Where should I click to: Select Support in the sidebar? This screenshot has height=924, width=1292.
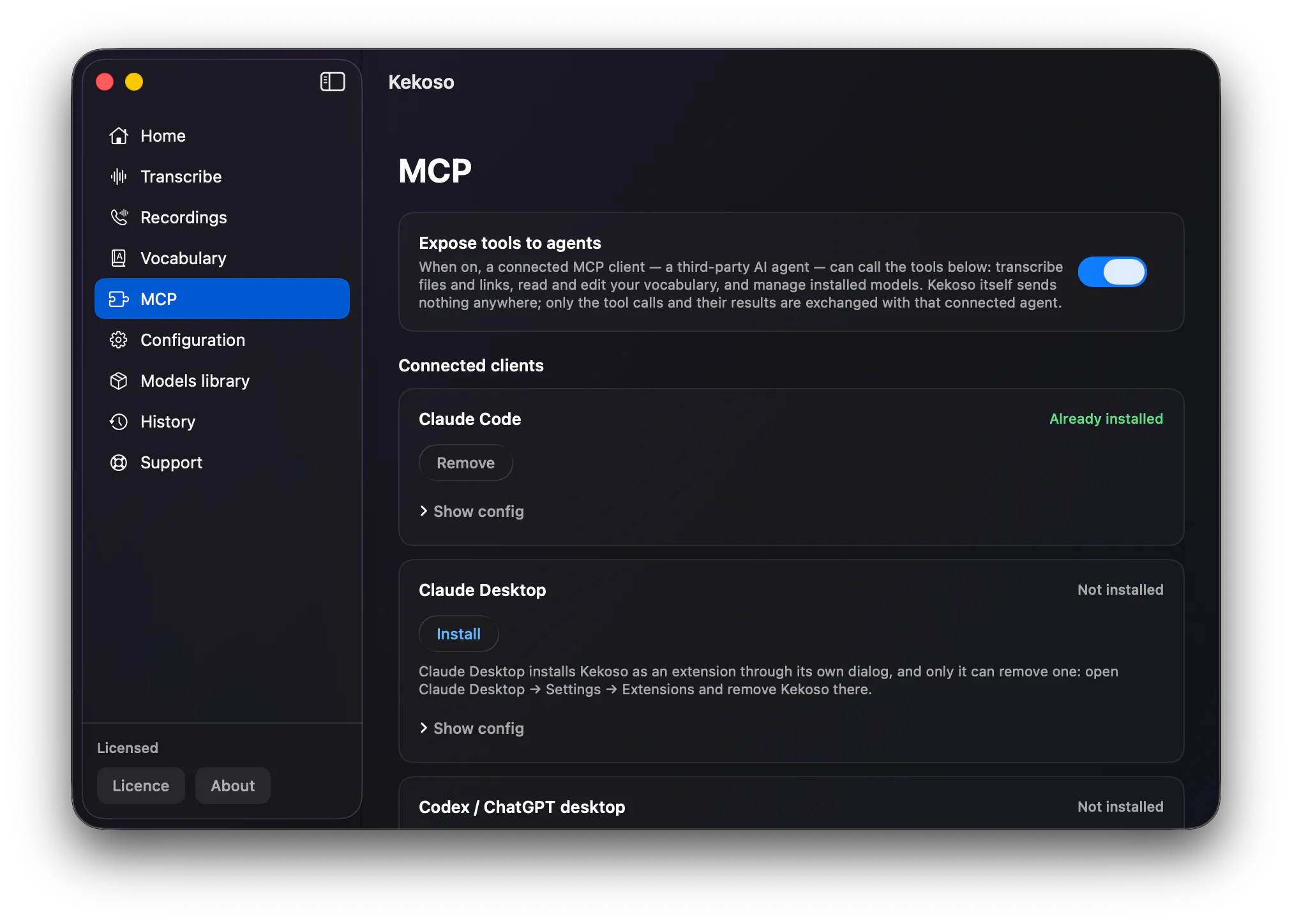coord(222,463)
